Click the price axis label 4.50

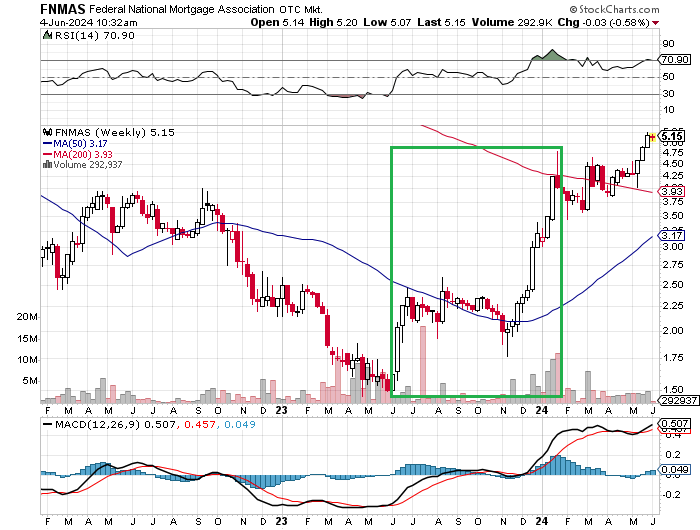click(x=673, y=164)
